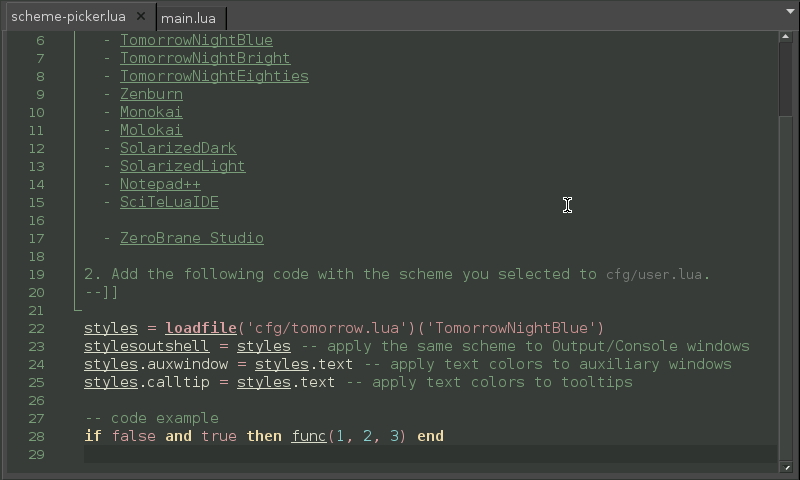Viewport: 800px width, 480px height.
Task: Click cfg/user.lua text on line 19
Action: 654,274
